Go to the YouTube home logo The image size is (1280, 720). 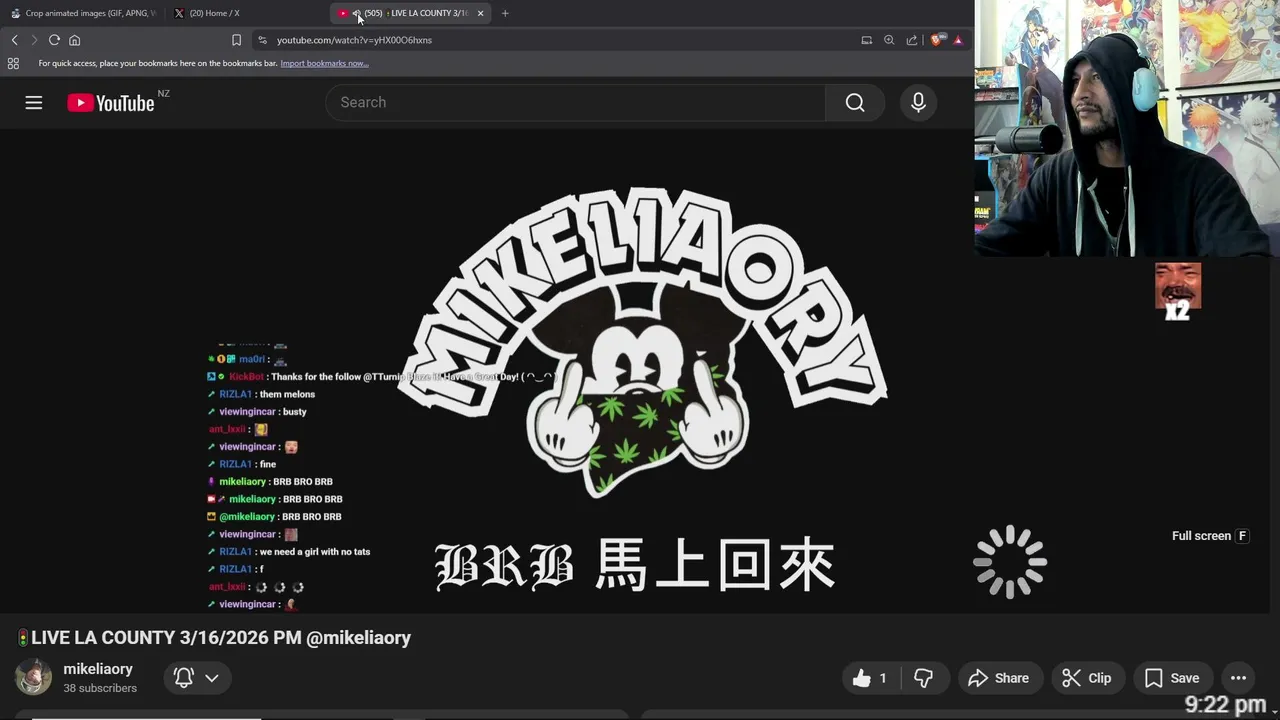click(111, 103)
